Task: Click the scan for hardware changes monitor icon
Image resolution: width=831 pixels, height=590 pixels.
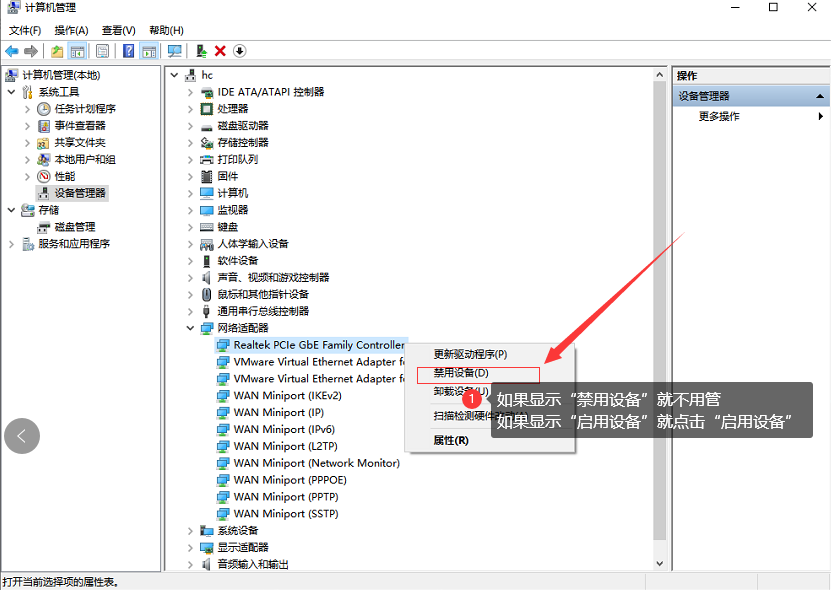Action: 175,51
